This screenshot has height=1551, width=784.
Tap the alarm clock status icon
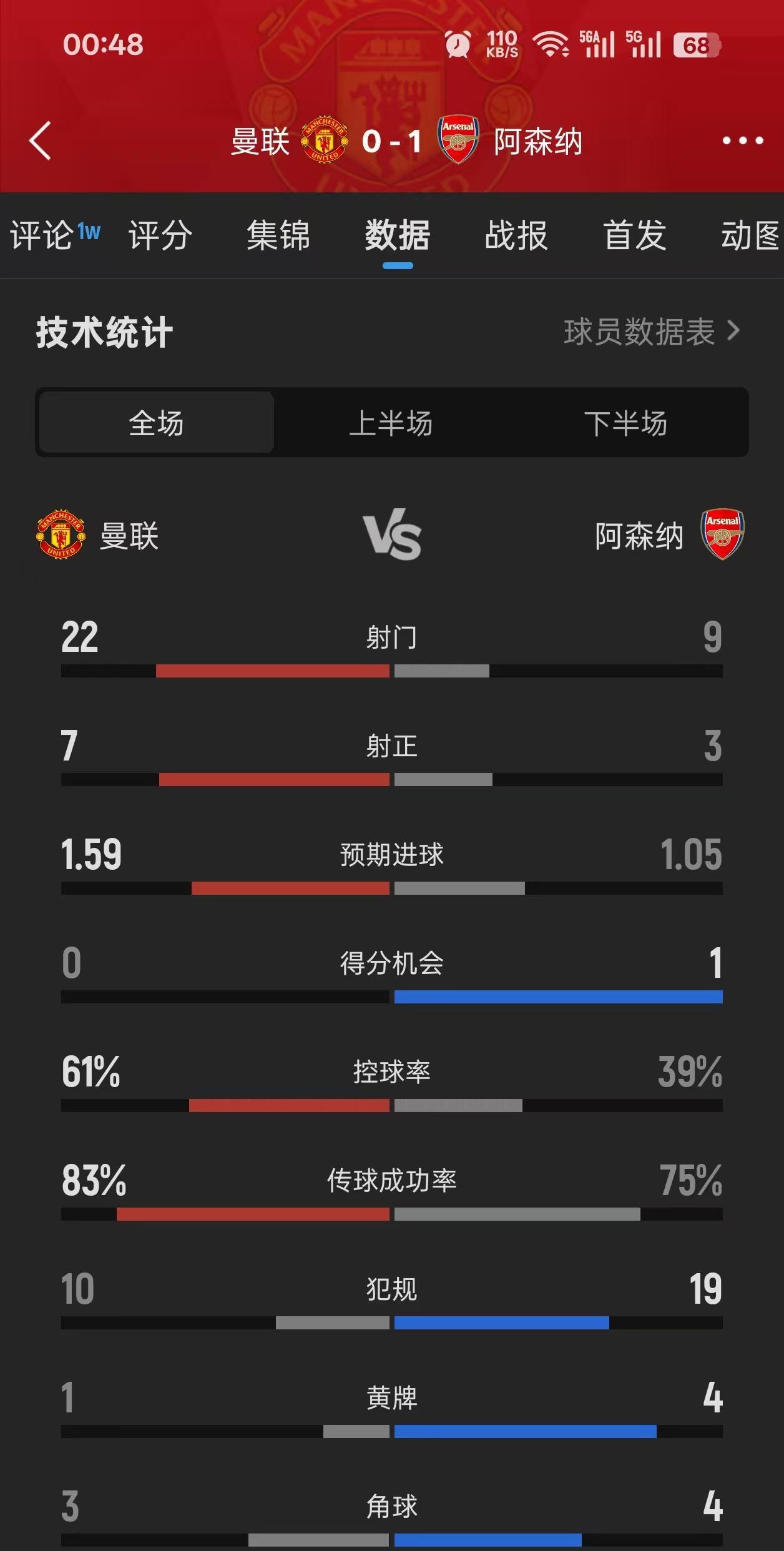(458, 45)
